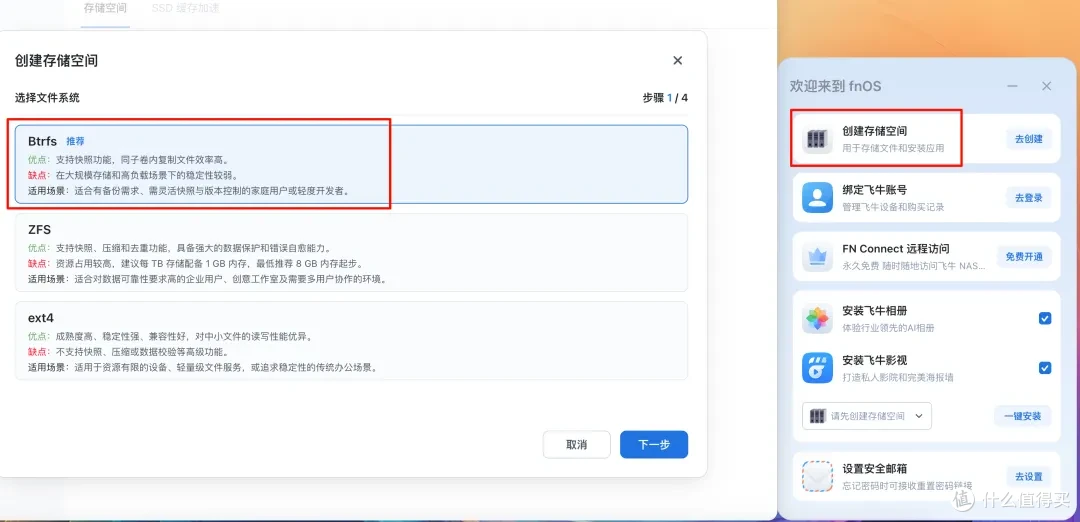Click the storage drives icon for 创建存储空间
The width and height of the screenshot is (1080, 522).
click(x=818, y=139)
